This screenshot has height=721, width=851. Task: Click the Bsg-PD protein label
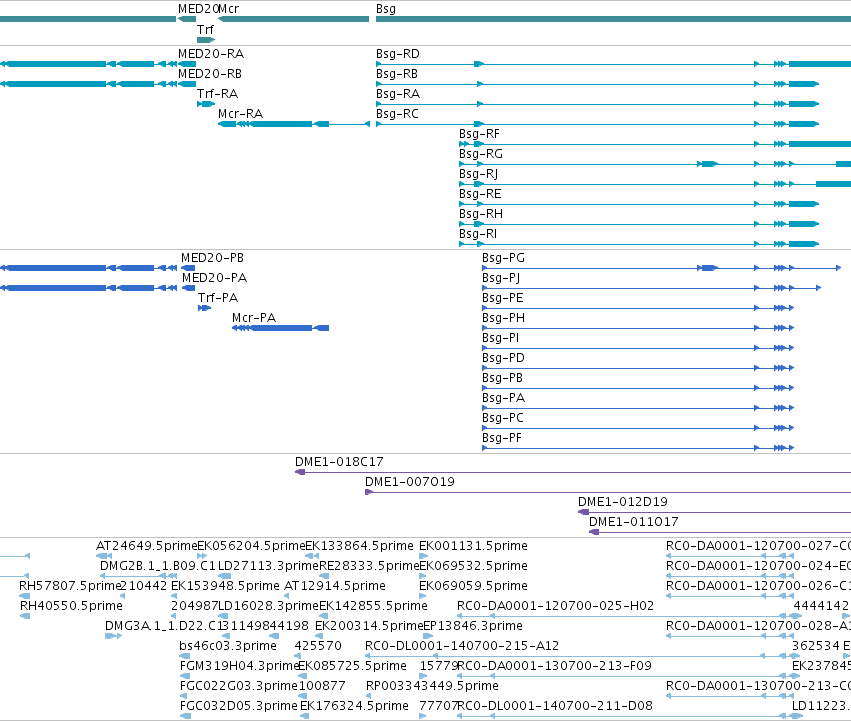click(503, 358)
